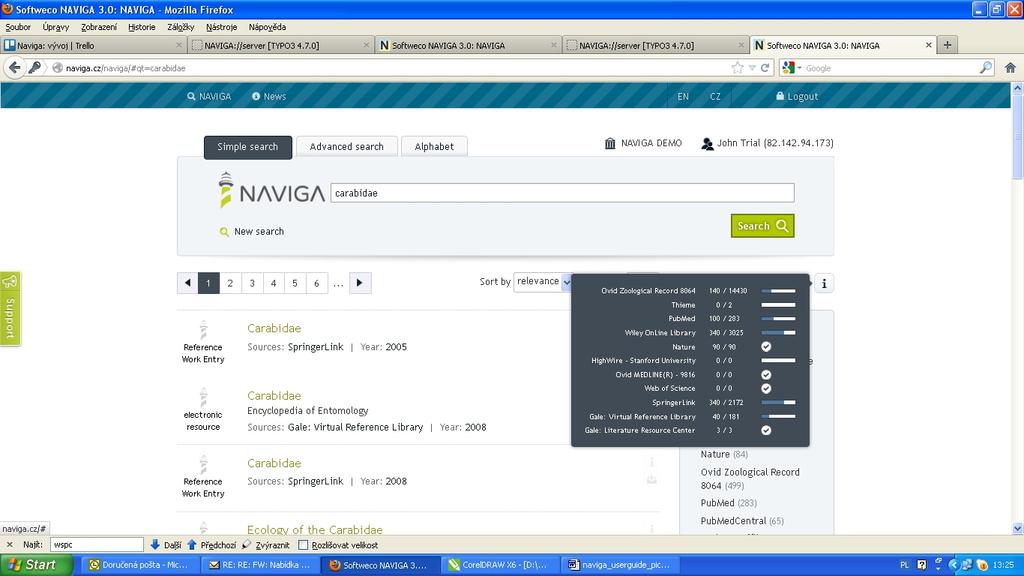Open the Sort by relevance dropdown
This screenshot has height=576, width=1024.
tap(543, 281)
